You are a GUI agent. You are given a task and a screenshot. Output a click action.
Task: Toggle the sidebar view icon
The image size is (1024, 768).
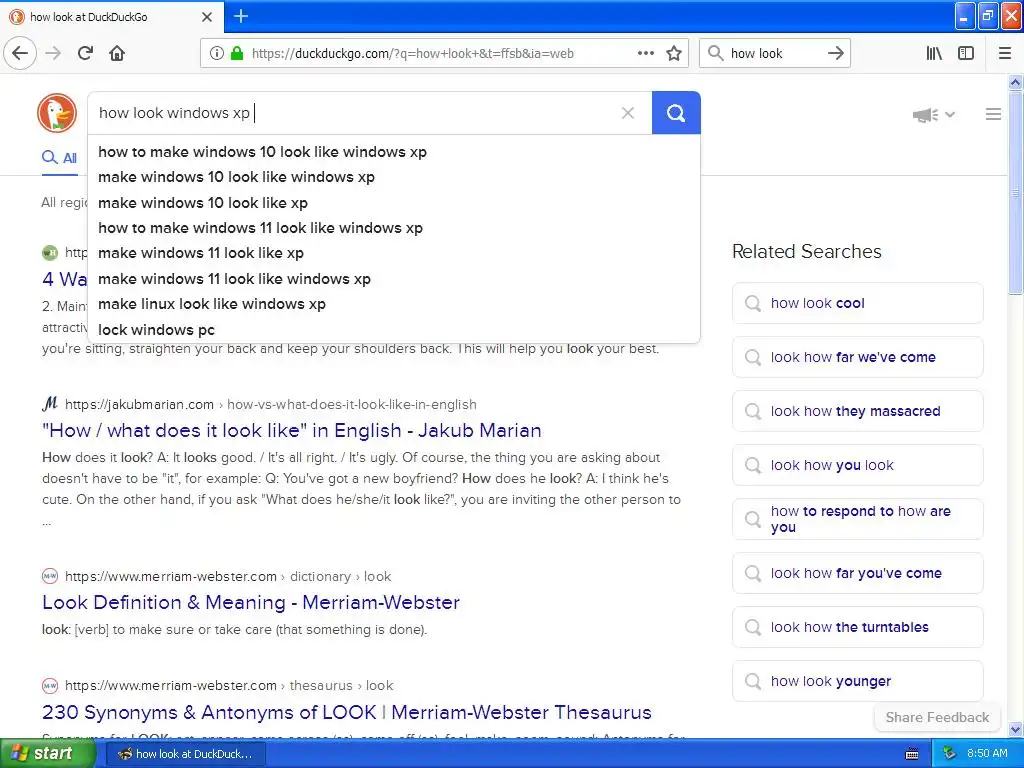tap(966, 53)
